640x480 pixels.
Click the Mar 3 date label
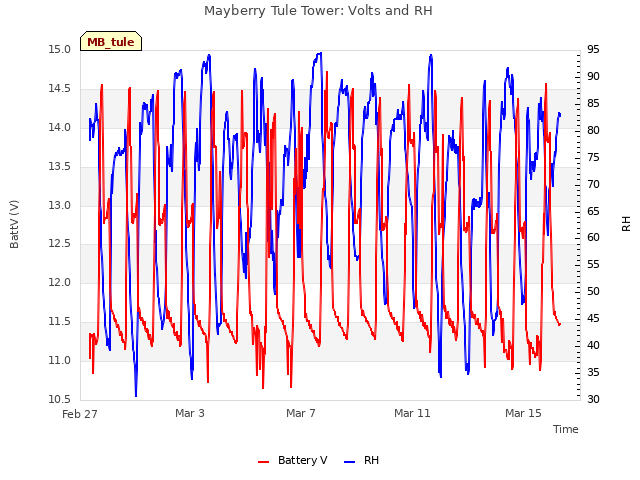pos(190,413)
